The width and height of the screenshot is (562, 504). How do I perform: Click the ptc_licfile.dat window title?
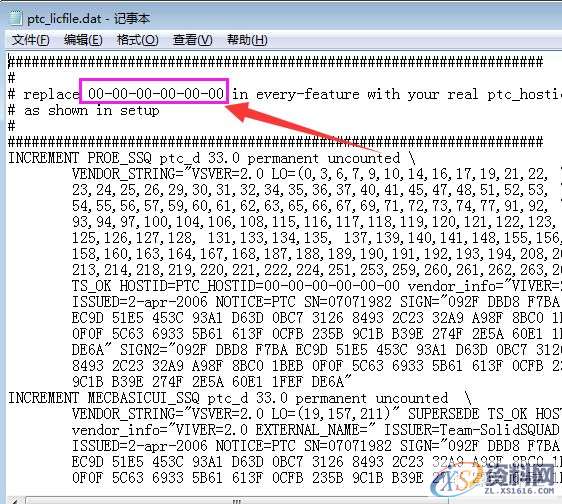[89, 18]
